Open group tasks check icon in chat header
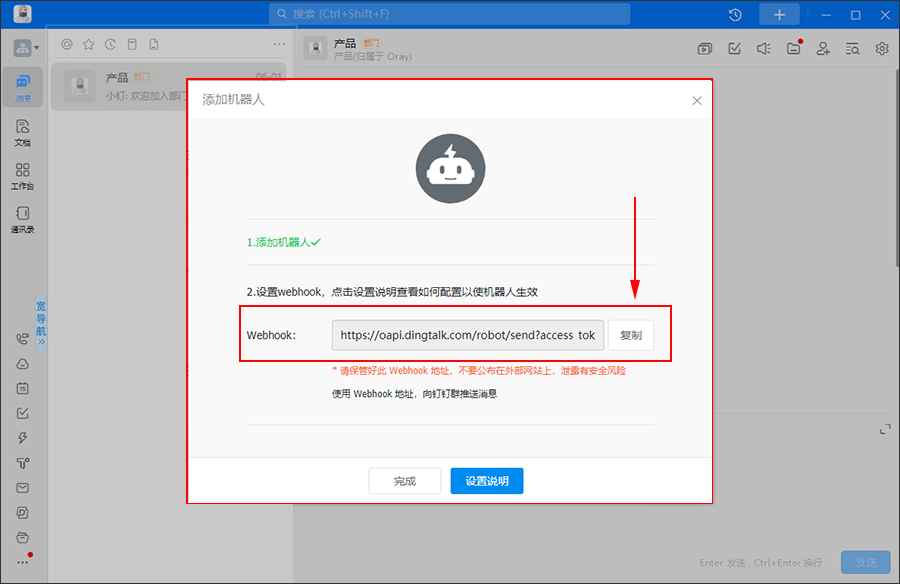Screen dimensions: 900x584 [x=735, y=49]
